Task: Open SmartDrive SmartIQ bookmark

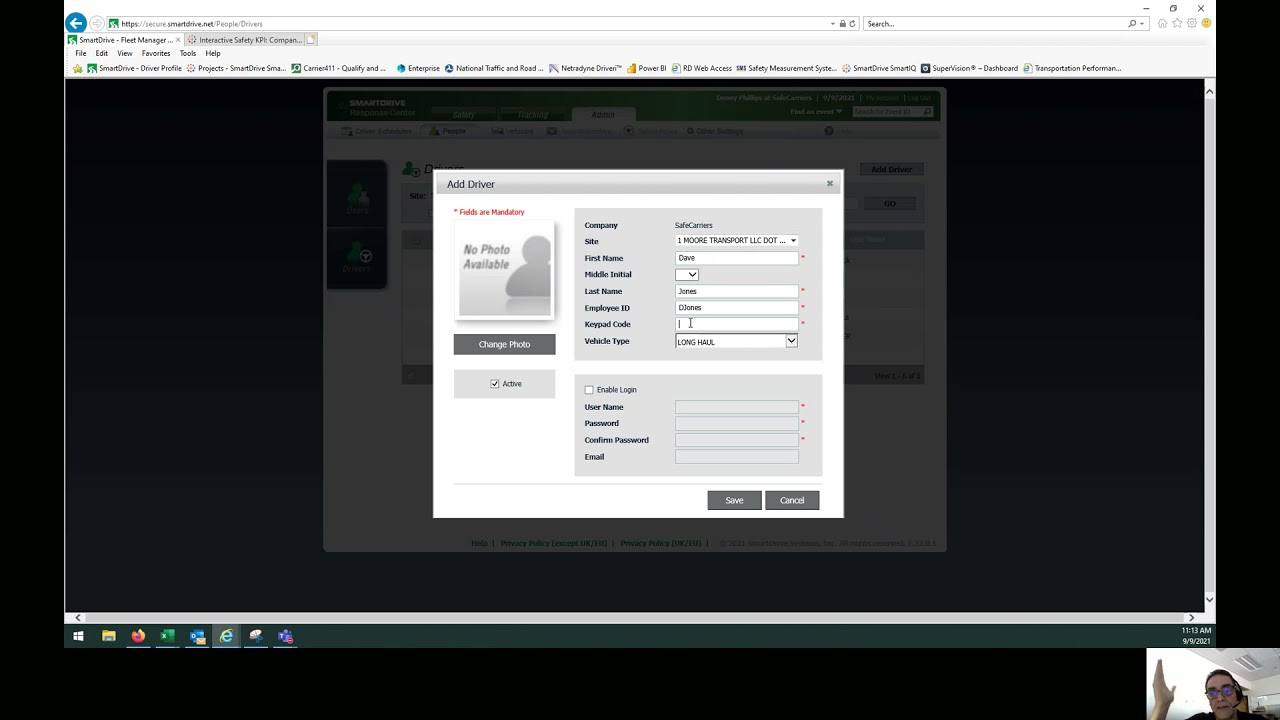Action: click(879, 68)
